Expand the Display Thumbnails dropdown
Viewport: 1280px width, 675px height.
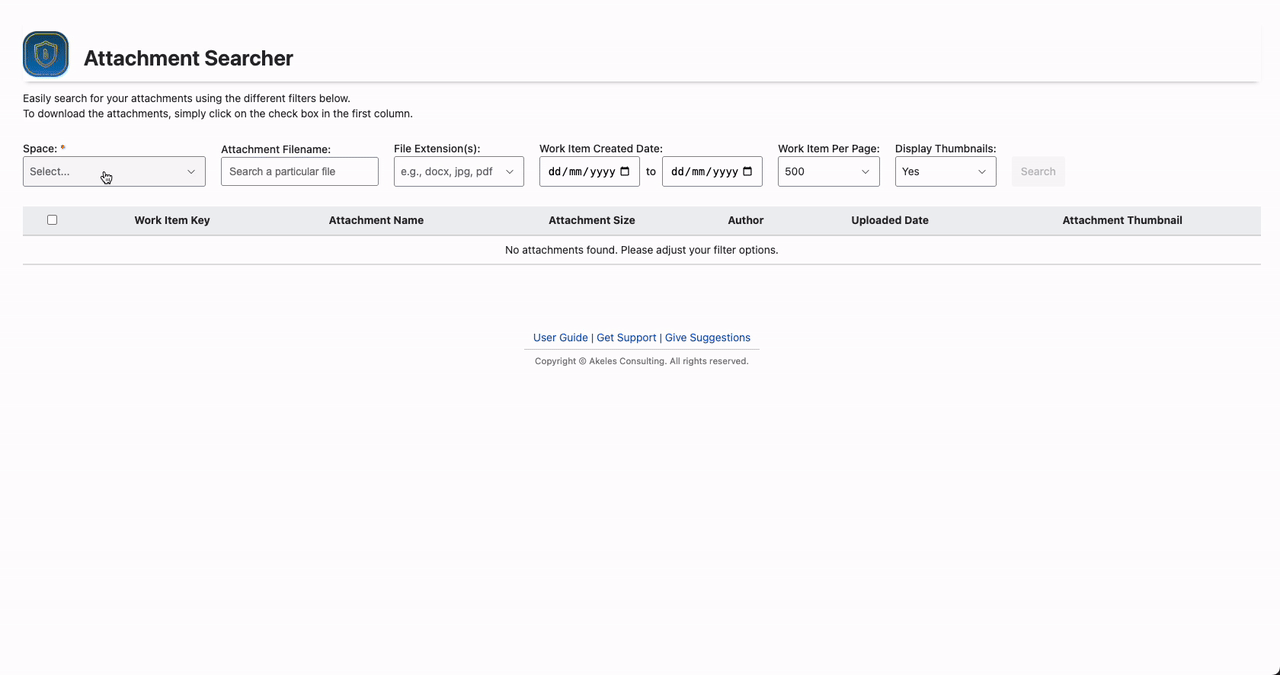pyautogui.click(x=945, y=171)
